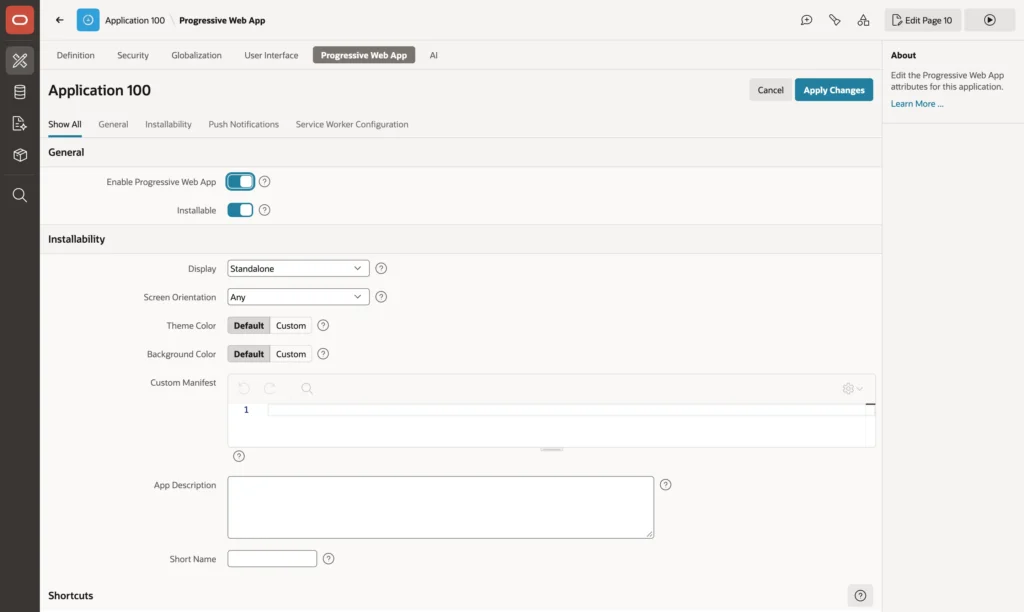Click the Progressive Web App breadcrumb text
Image resolution: width=1024 pixels, height=612 pixels.
[222, 20]
